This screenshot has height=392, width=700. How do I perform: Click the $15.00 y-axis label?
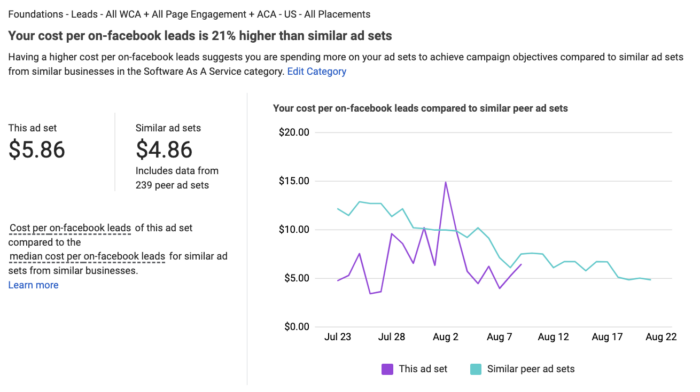294,181
